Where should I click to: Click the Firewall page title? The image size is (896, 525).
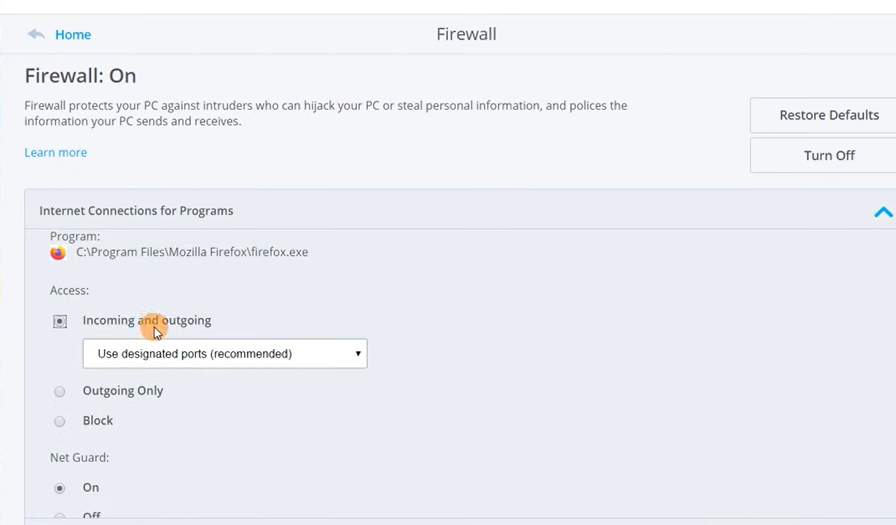pyautogui.click(x=466, y=34)
